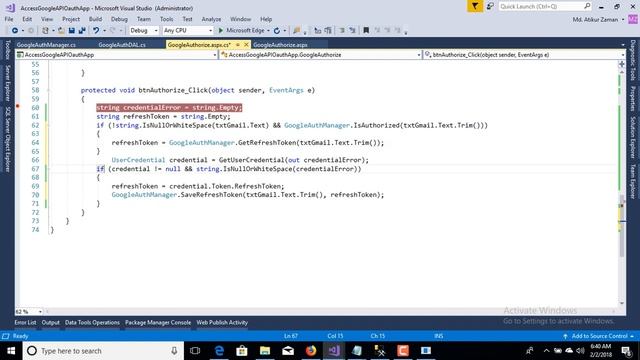
Task: Click the Save file toolbar icon
Action: (x=72, y=31)
